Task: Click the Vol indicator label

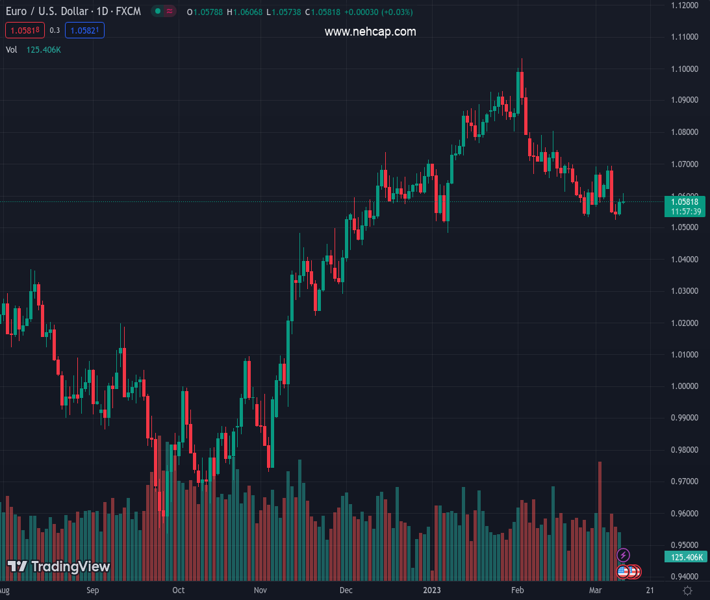Action: tap(11, 49)
